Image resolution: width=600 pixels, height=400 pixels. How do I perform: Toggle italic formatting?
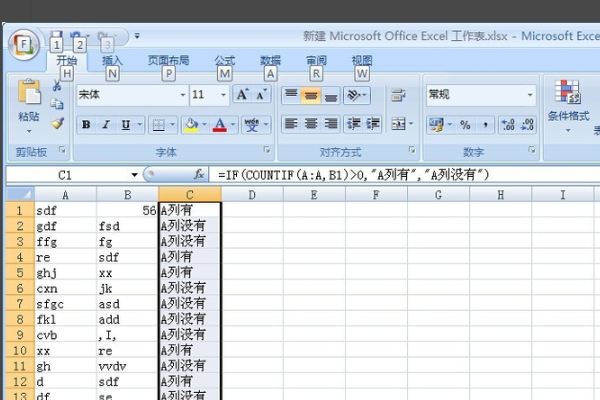point(106,124)
